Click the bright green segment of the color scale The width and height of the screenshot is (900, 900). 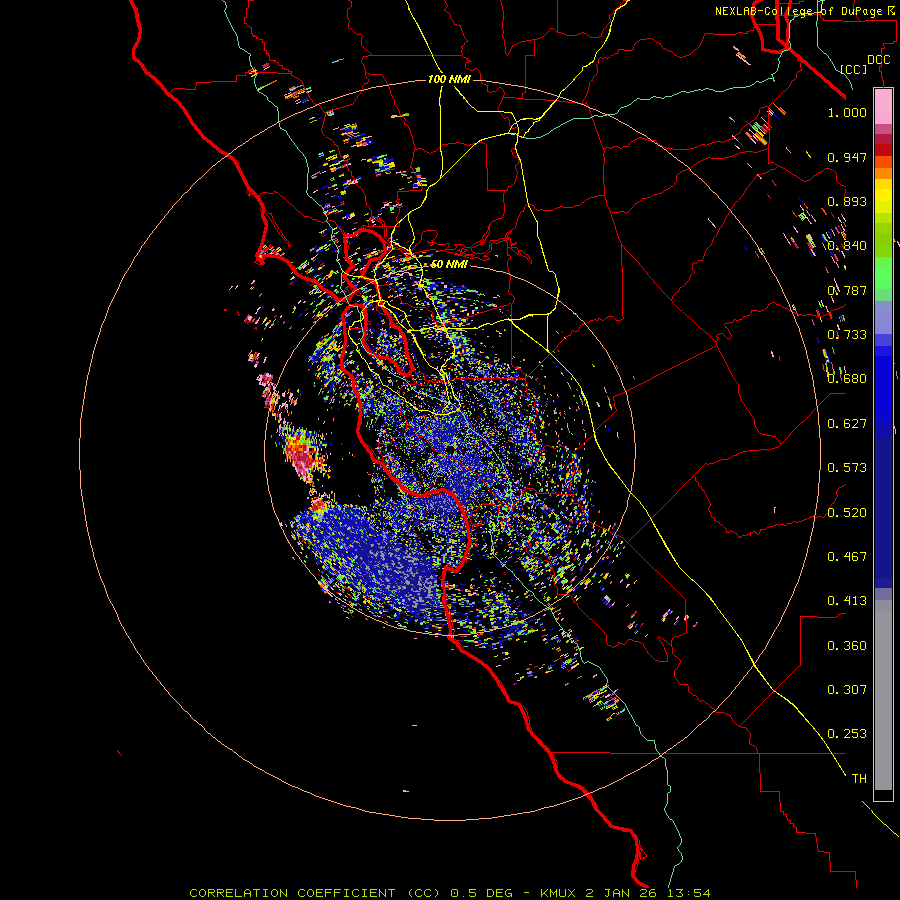(883, 272)
